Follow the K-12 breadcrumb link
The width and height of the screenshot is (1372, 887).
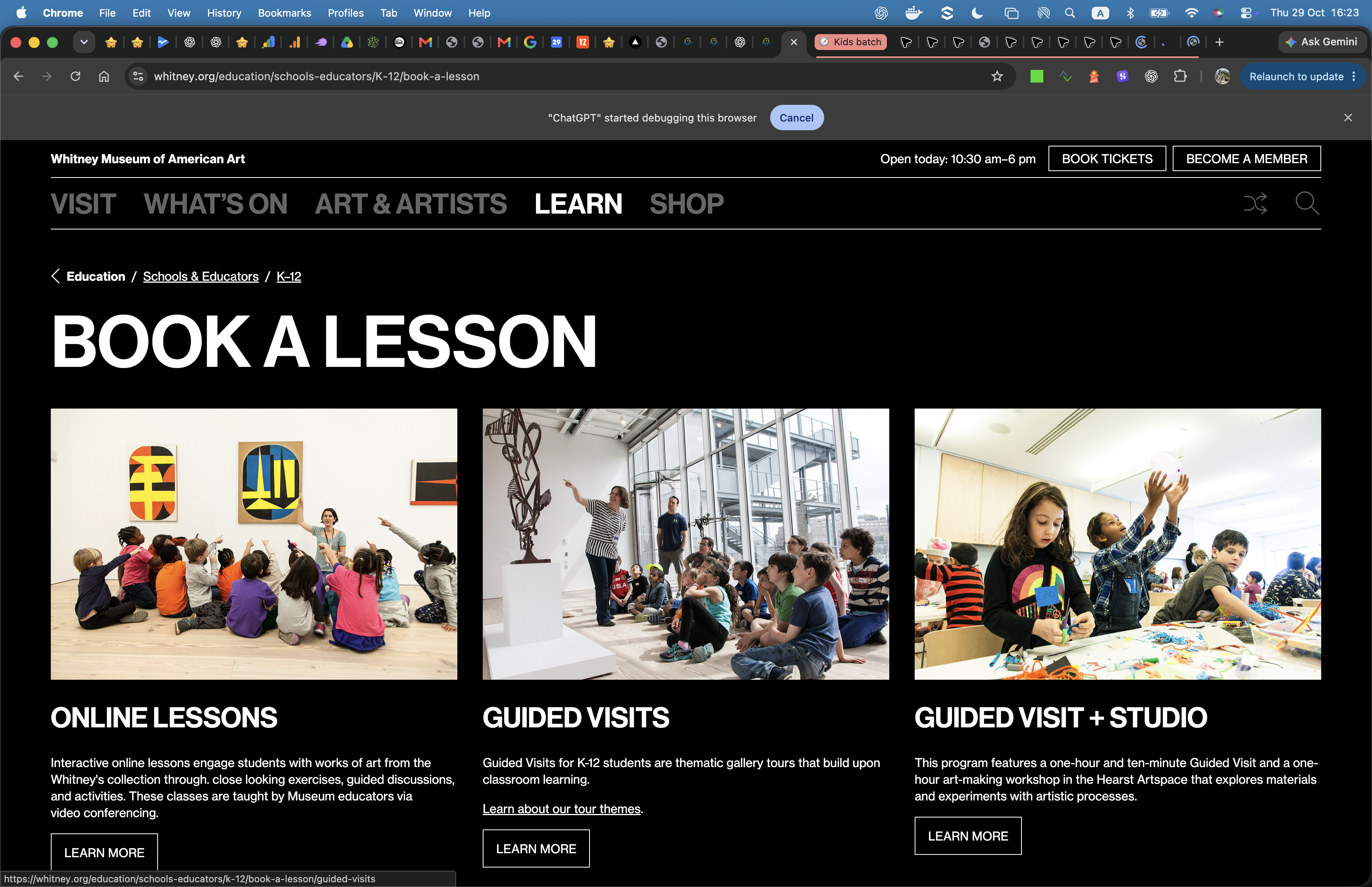tap(289, 276)
